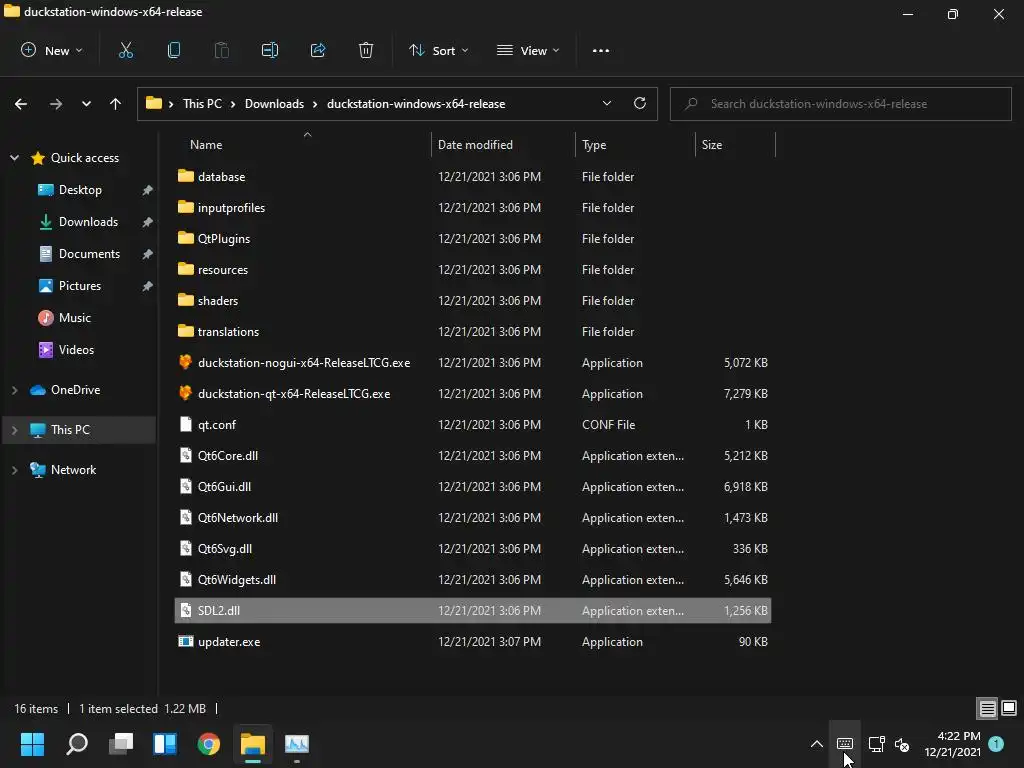The image size is (1024, 768).
Task: Refresh the folder view
Action: [640, 103]
